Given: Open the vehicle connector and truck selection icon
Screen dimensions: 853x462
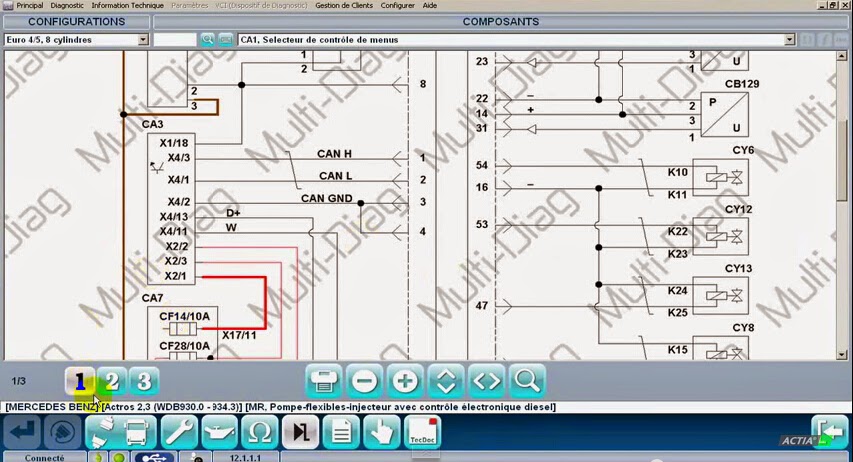Looking at the screenshot, I should 121,432.
